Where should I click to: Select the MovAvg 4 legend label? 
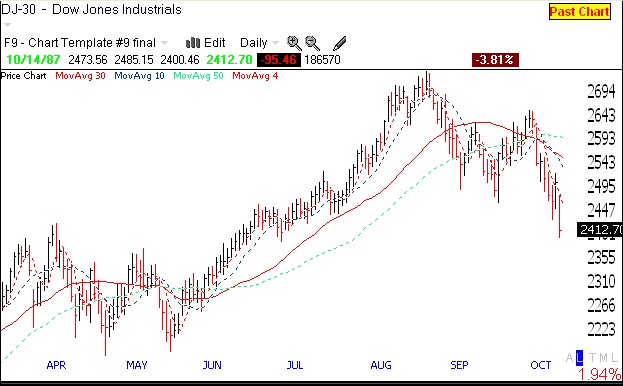pyautogui.click(x=255, y=75)
